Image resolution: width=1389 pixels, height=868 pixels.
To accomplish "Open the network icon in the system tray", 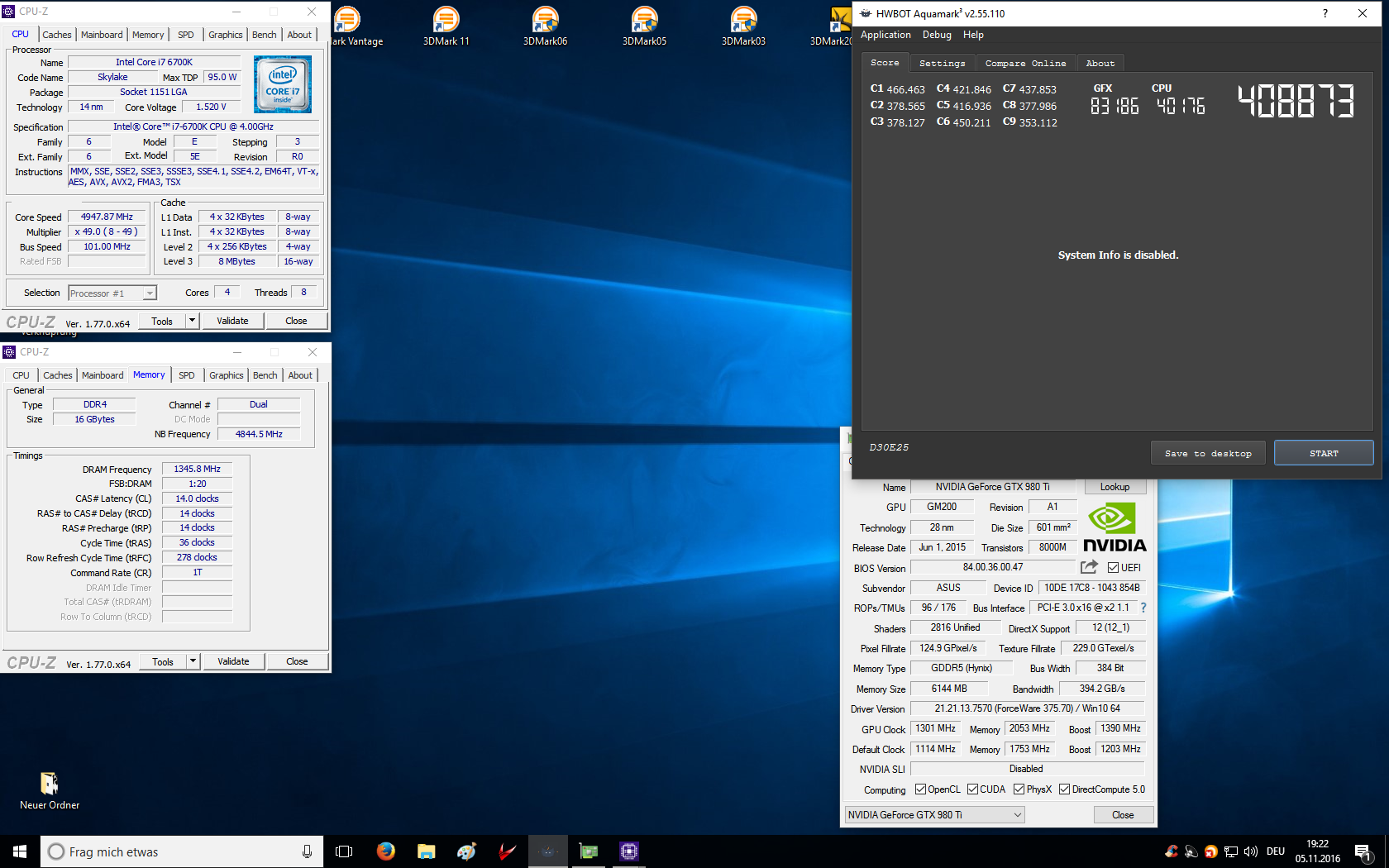I will click(x=1231, y=851).
